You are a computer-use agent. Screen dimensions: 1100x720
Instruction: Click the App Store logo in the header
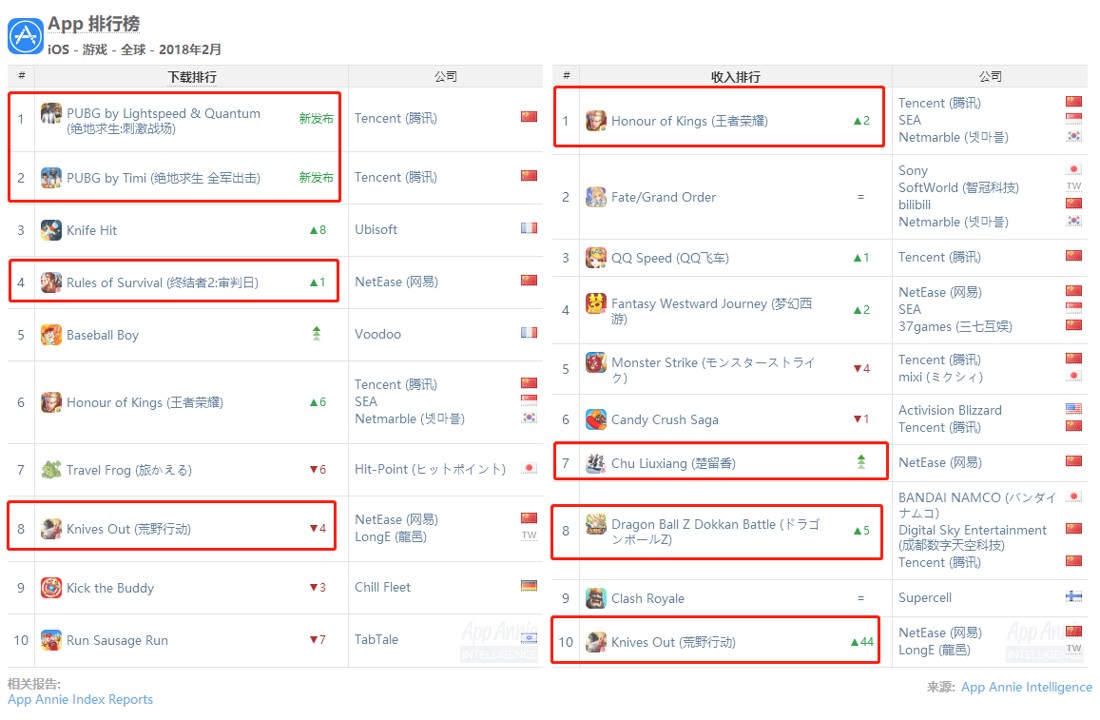pyautogui.click(x=25, y=36)
